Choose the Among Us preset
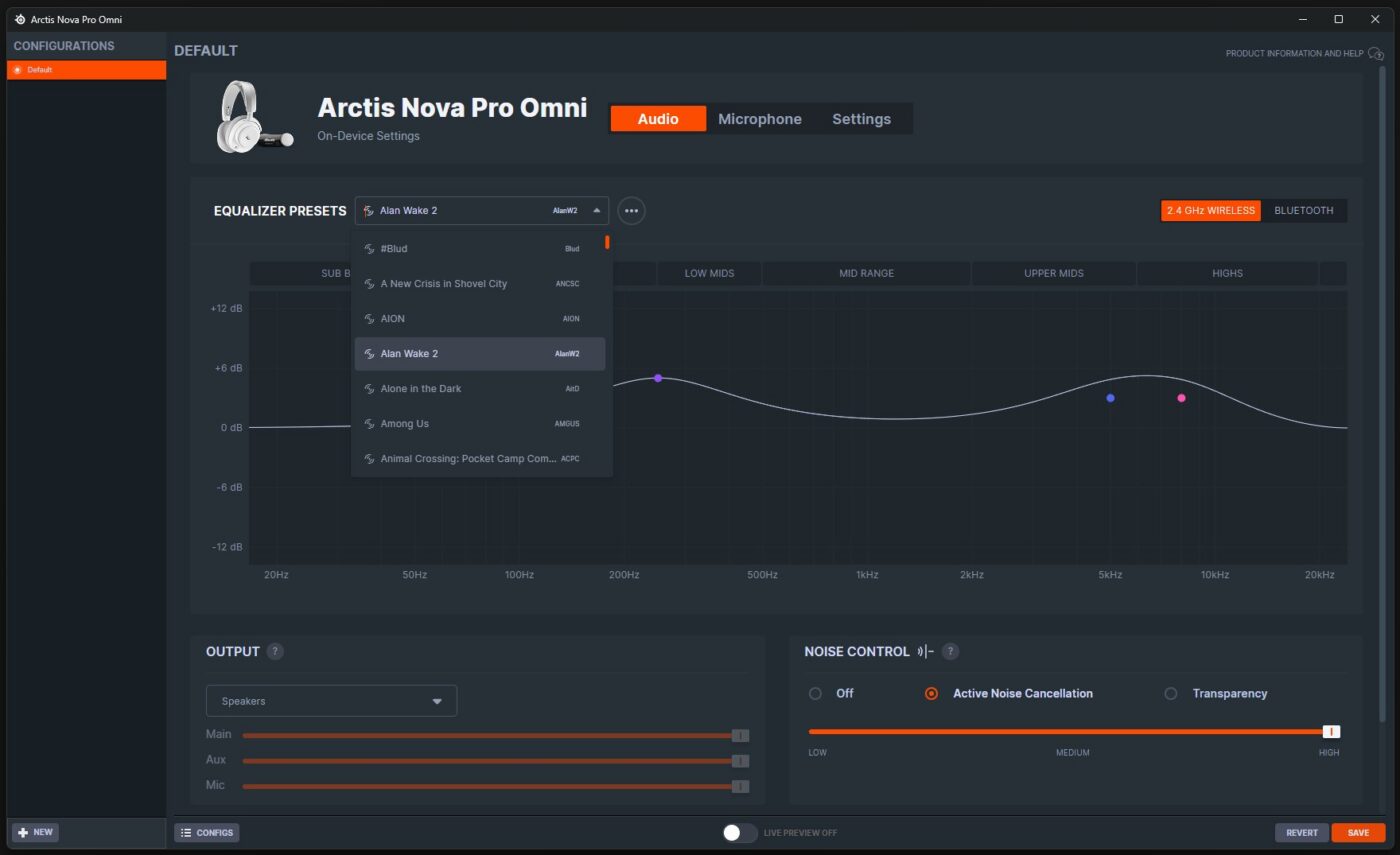Screen dimensions: 1400x855 pos(480,424)
